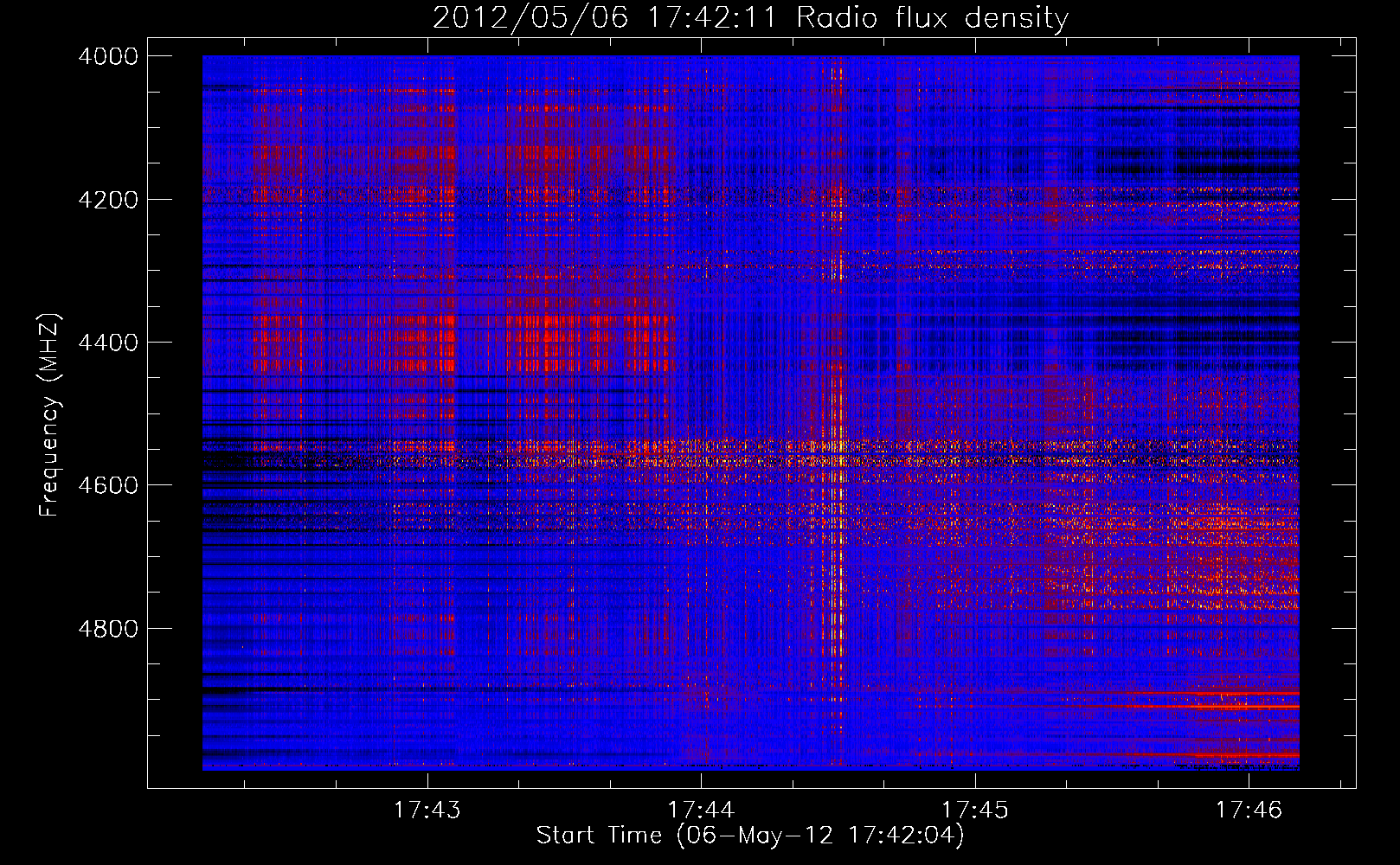The width and height of the screenshot is (1400, 865).
Task: Click the 4600 frequency tick label
Action: (108, 485)
